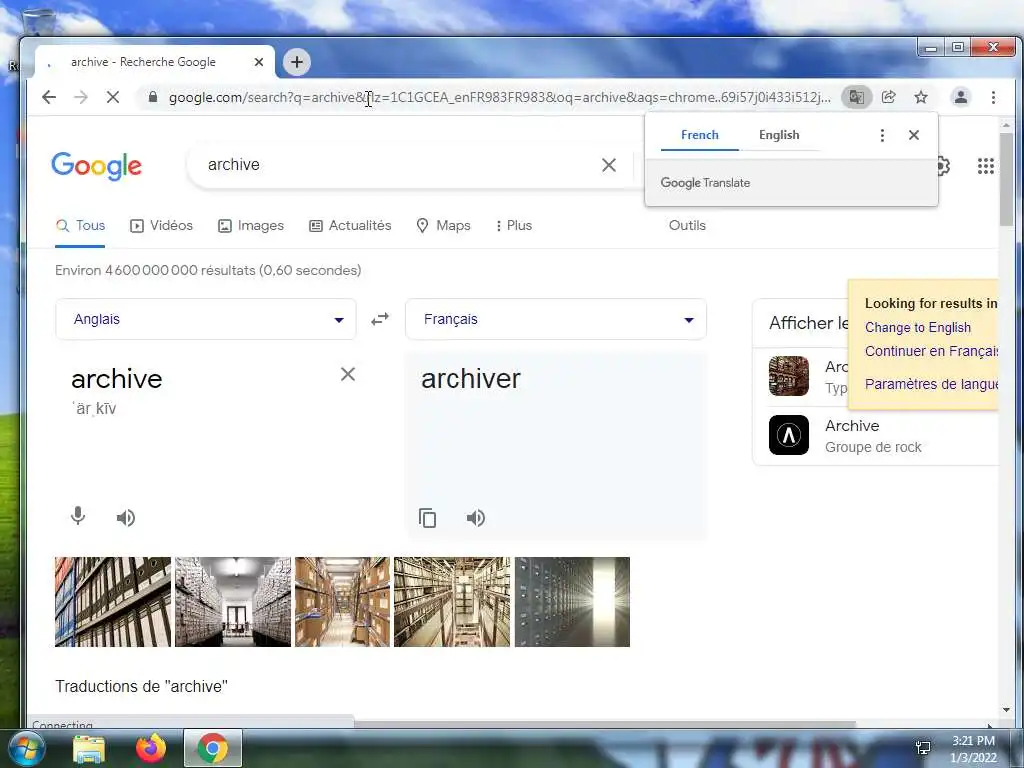
Task: Select French in the translate popup
Action: (699, 135)
